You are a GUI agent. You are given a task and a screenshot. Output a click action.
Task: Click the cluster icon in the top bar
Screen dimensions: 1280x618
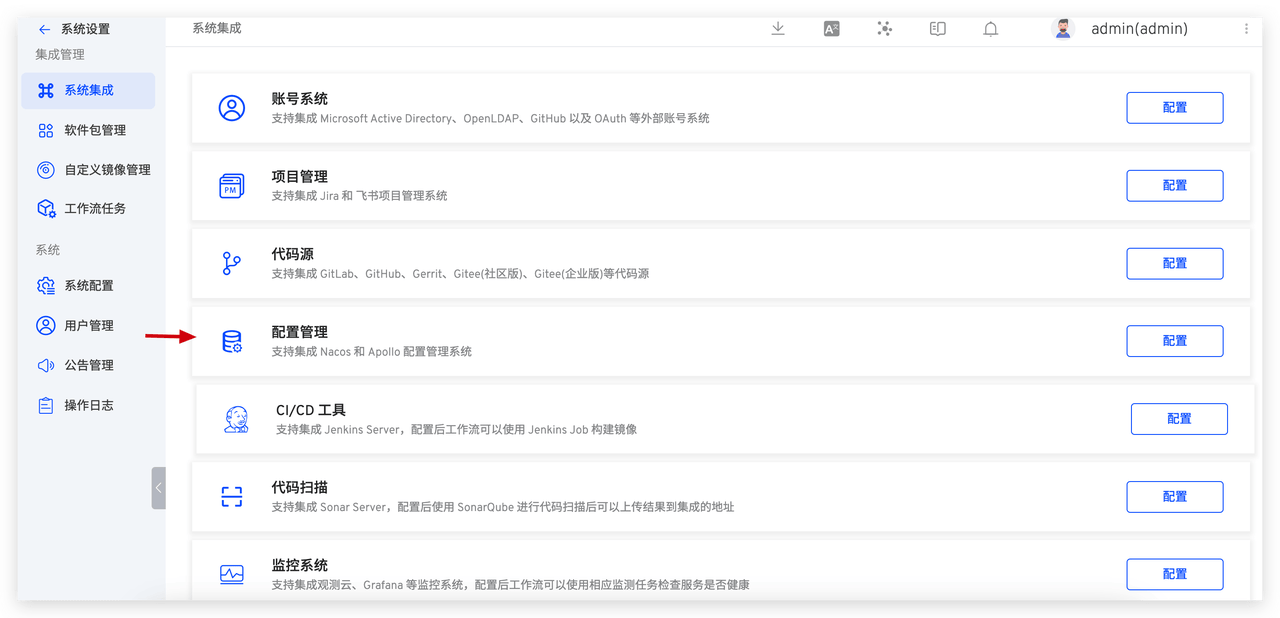click(884, 28)
